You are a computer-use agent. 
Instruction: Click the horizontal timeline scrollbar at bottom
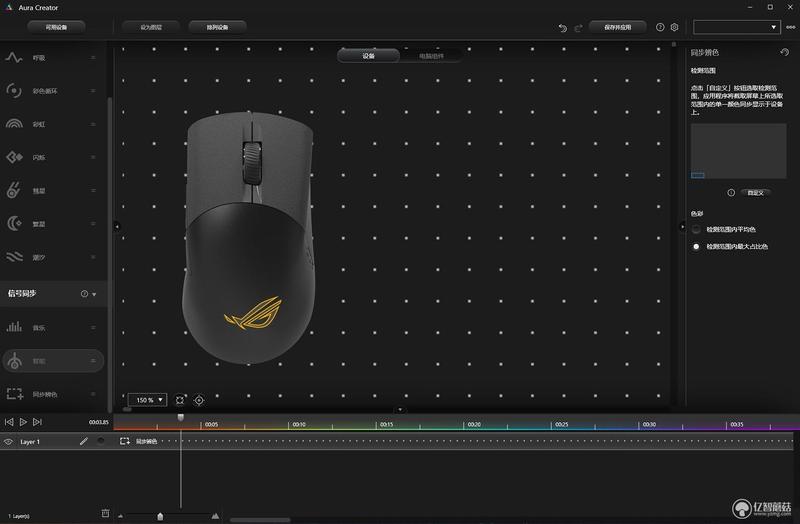(260, 520)
